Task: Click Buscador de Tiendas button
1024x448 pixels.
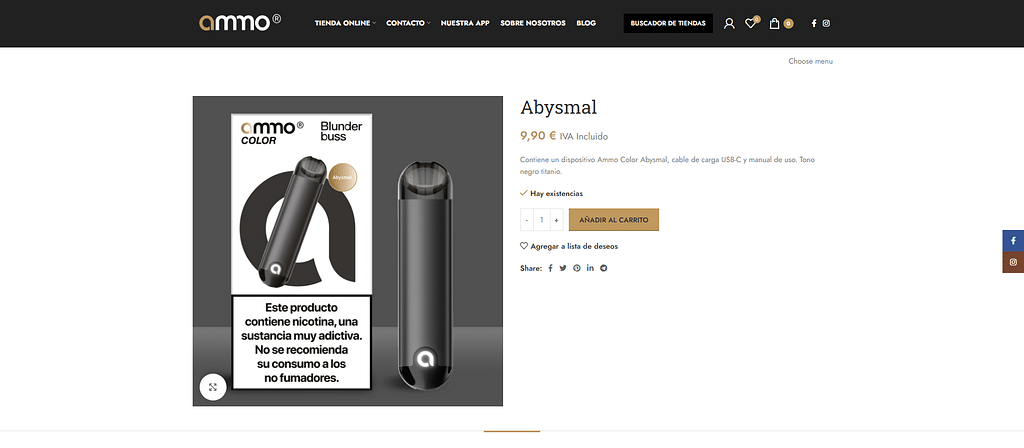Action: click(x=668, y=24)
